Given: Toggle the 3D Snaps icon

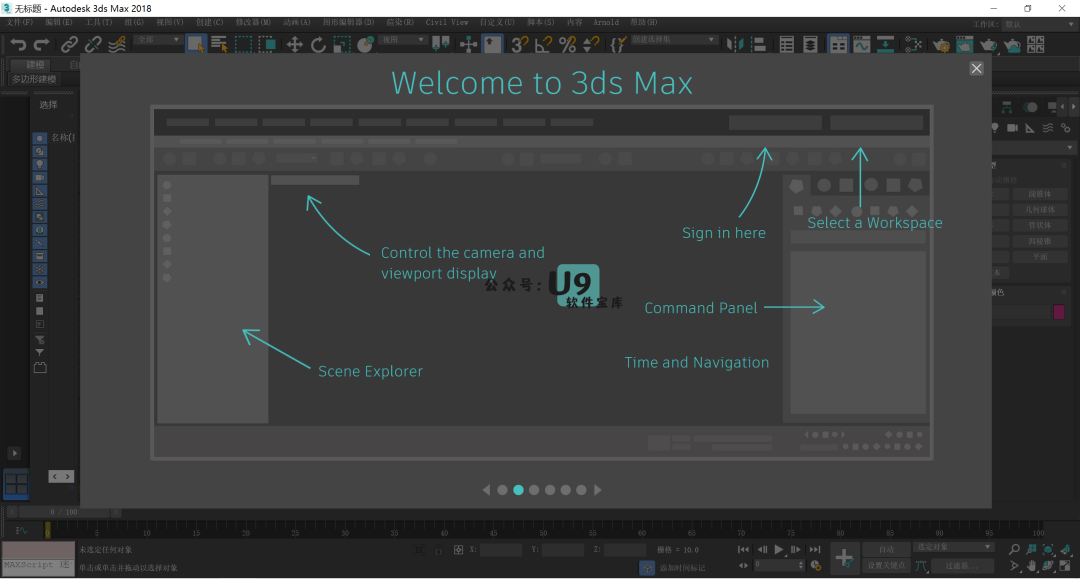Looking at the screenshot, I should click(x=519, y=44).
